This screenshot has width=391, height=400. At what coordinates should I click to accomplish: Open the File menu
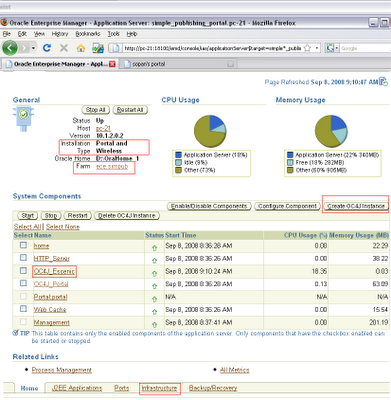click(7, 34)
